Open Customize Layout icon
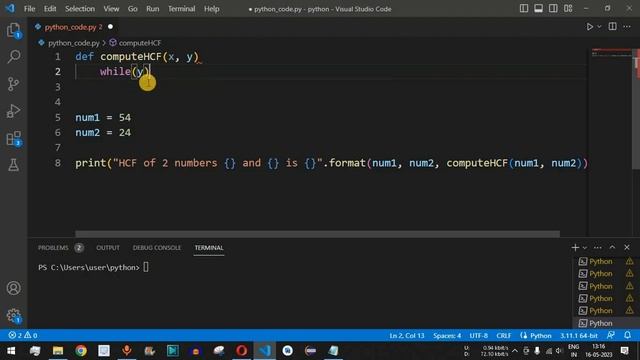 (x=568, y=9)
